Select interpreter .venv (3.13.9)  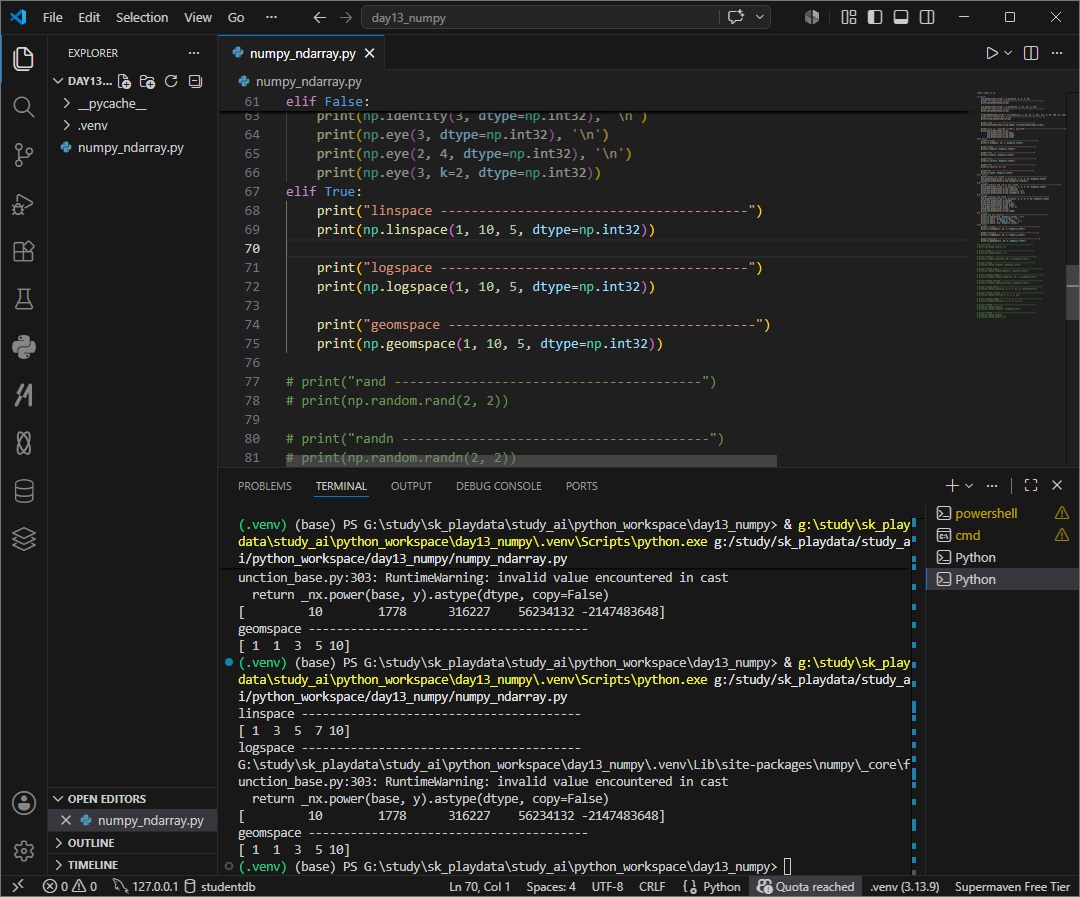[904, 887]
